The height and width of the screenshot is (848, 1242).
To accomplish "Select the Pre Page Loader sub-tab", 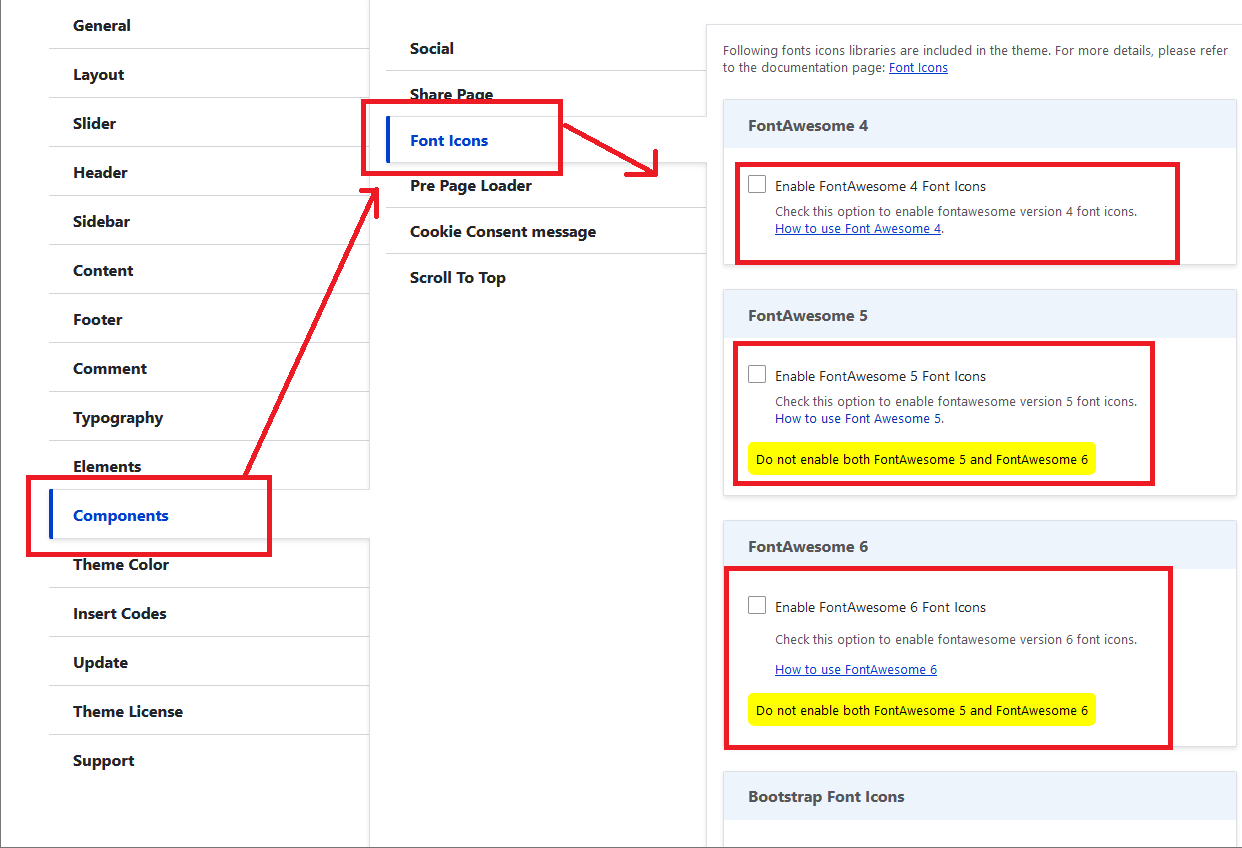I will (x=471, y=186).
